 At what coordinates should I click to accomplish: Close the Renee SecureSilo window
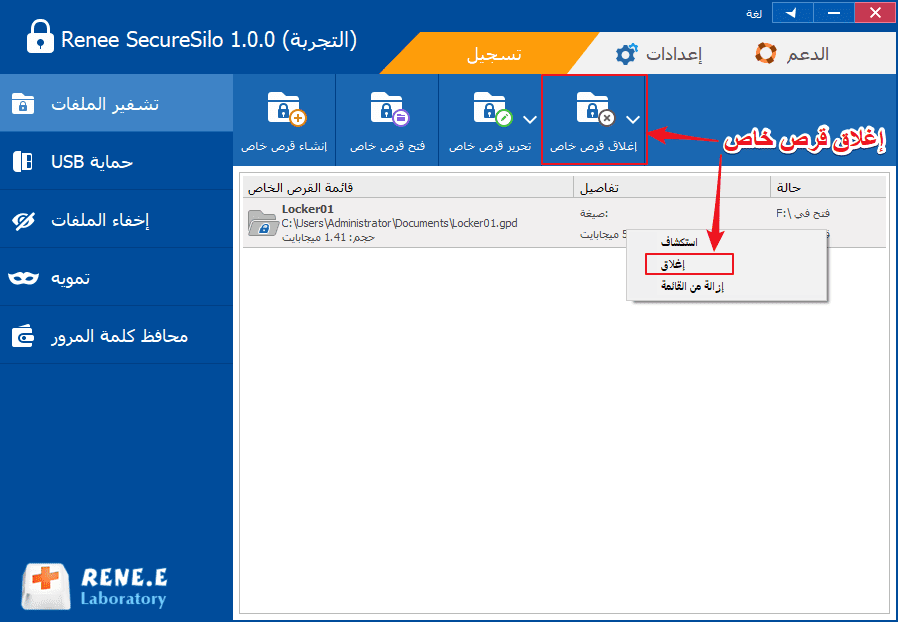tap(875, 12)
